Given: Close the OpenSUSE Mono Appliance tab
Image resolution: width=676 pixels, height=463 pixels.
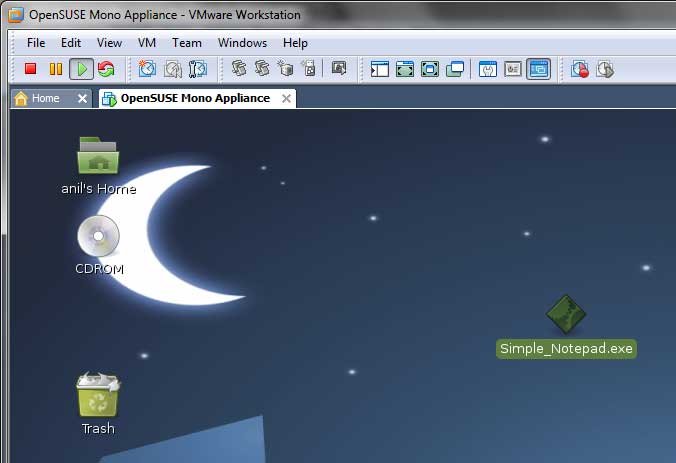Looking at the screenshot, I should click(286, 98).
